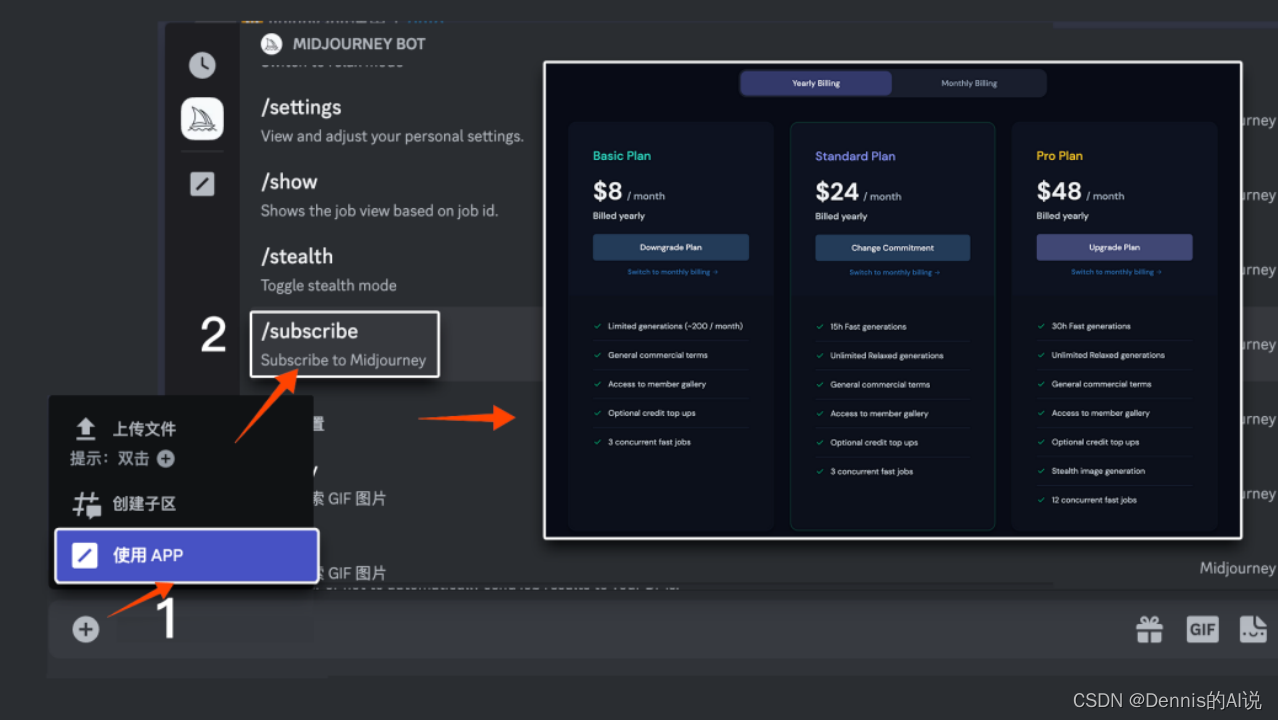Image resolution: width=1278 pixels, height=720 pixels.
Task: Click 'Subscribe to Midjourney' description text
Action: [x=343, y=360]
